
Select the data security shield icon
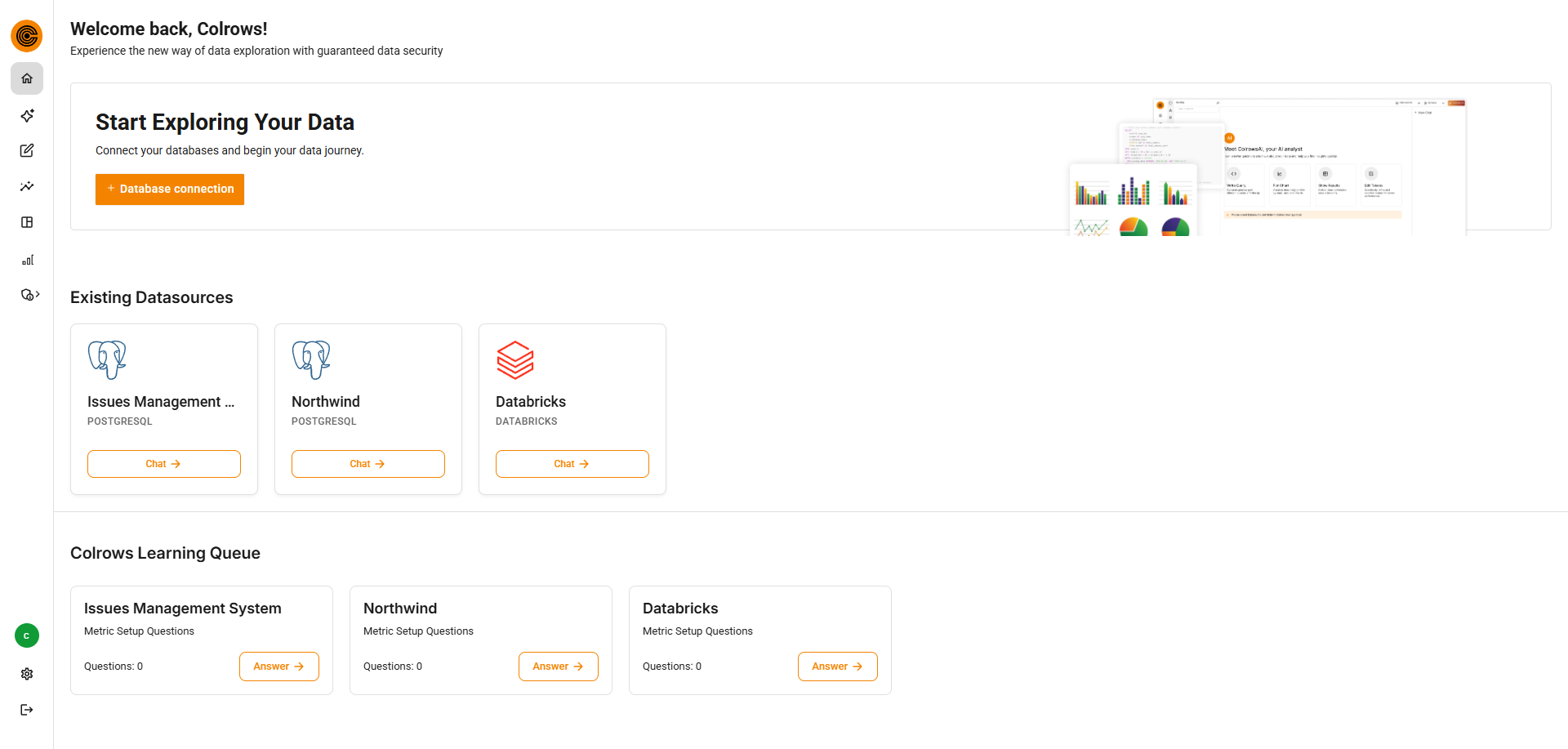[x=27, y=294]
